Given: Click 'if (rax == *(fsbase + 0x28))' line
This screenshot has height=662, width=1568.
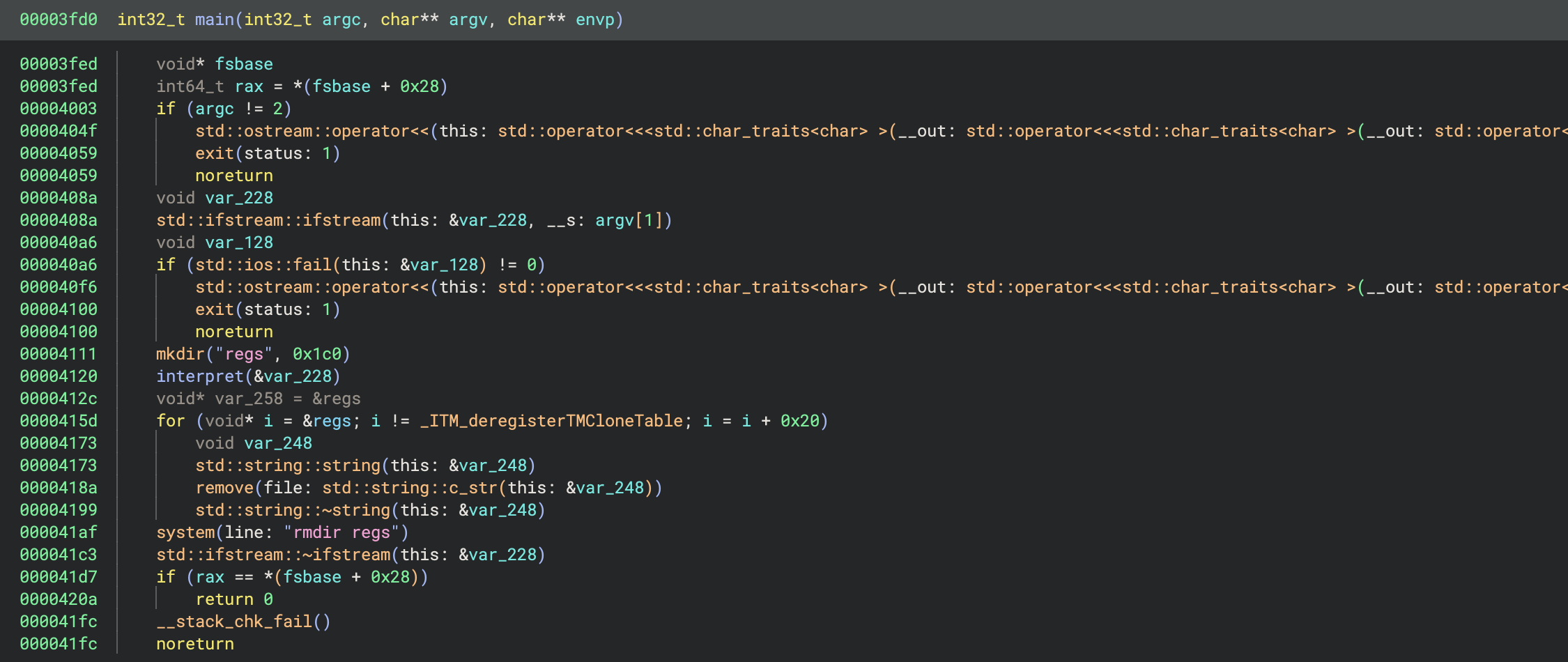Looking at the screenshot, I should pyautogui.click(x=292, y=577).
